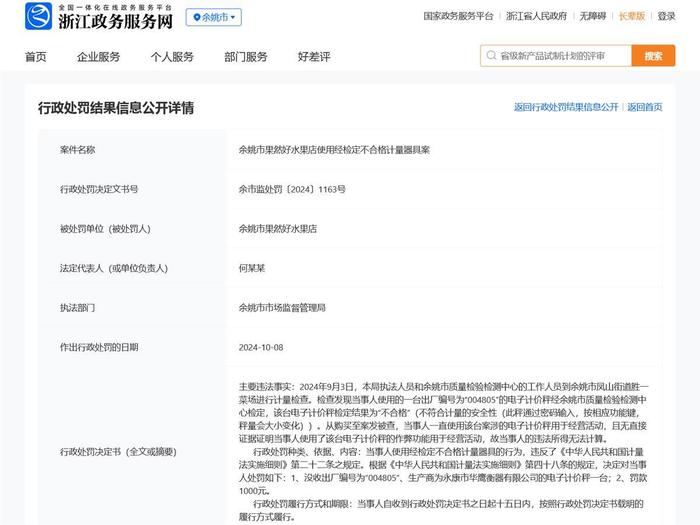
Task: Open 国家政务服务平台 link
Action: click(x=458, y=17)
